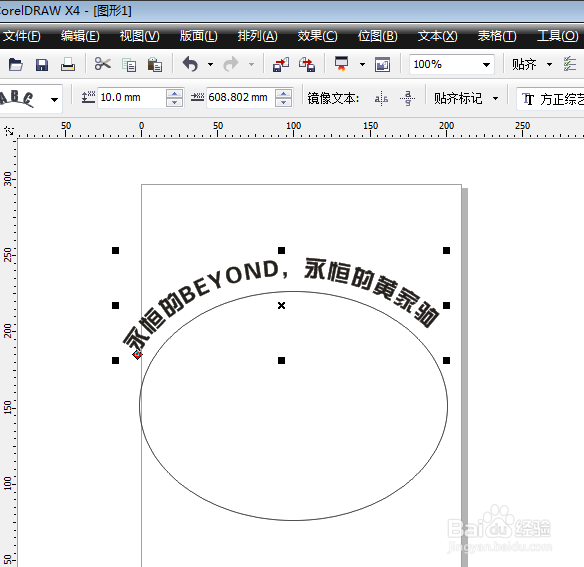The image size is (584, 567).
Task: Open the 100% zoom level dropdown
Action: pyautogui.click(x=486, y=65)
